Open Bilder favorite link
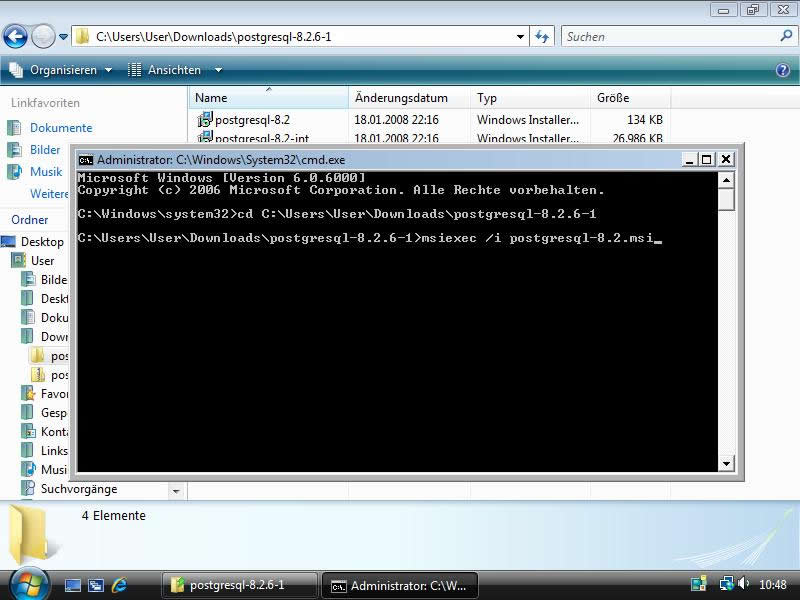The height and width of the screenshot is (600, 800). [45, 149]
